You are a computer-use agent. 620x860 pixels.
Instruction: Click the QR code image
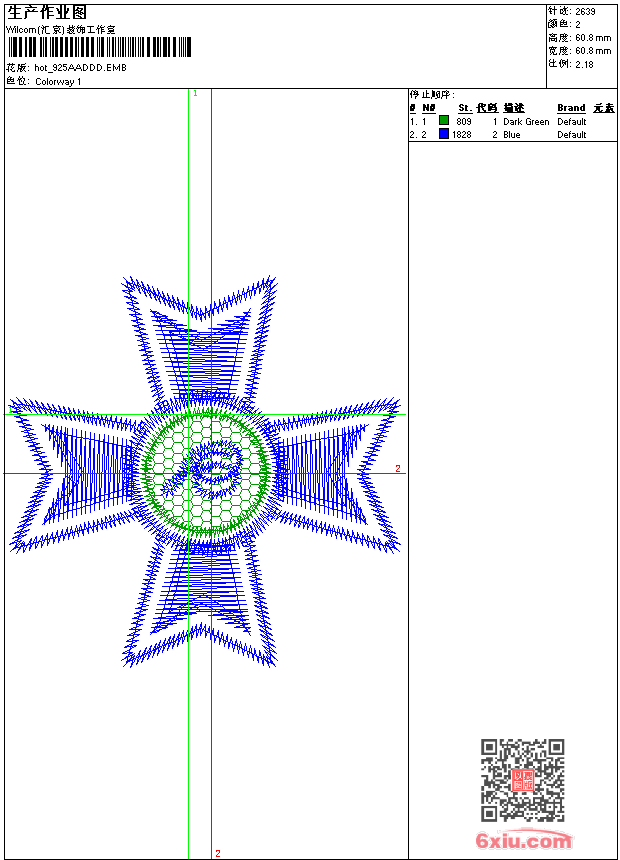point(522,780)
